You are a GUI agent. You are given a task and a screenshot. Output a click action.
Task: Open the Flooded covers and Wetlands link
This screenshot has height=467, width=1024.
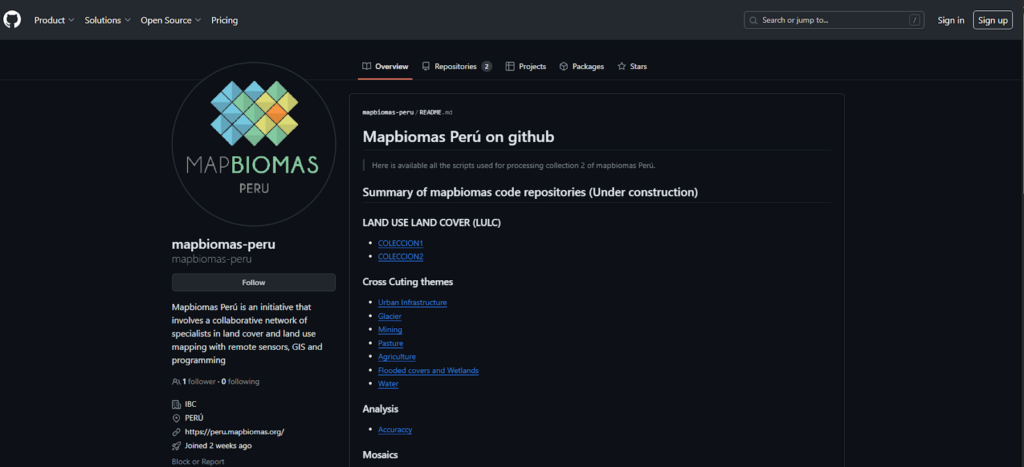click(x=428, y=370)
